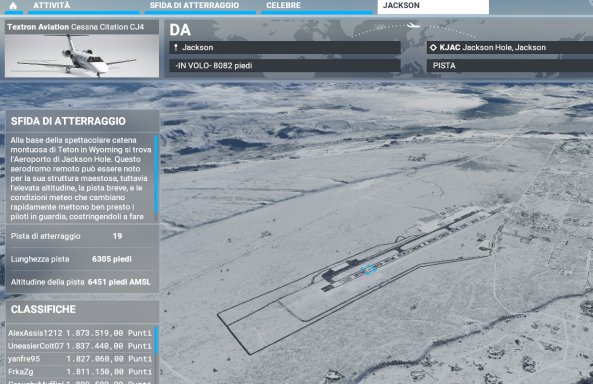Click the Textron Aviation aircraft title bar
The height and width of the screenshot is (384, 593).
pyautogui.click(x=82, y=27)
